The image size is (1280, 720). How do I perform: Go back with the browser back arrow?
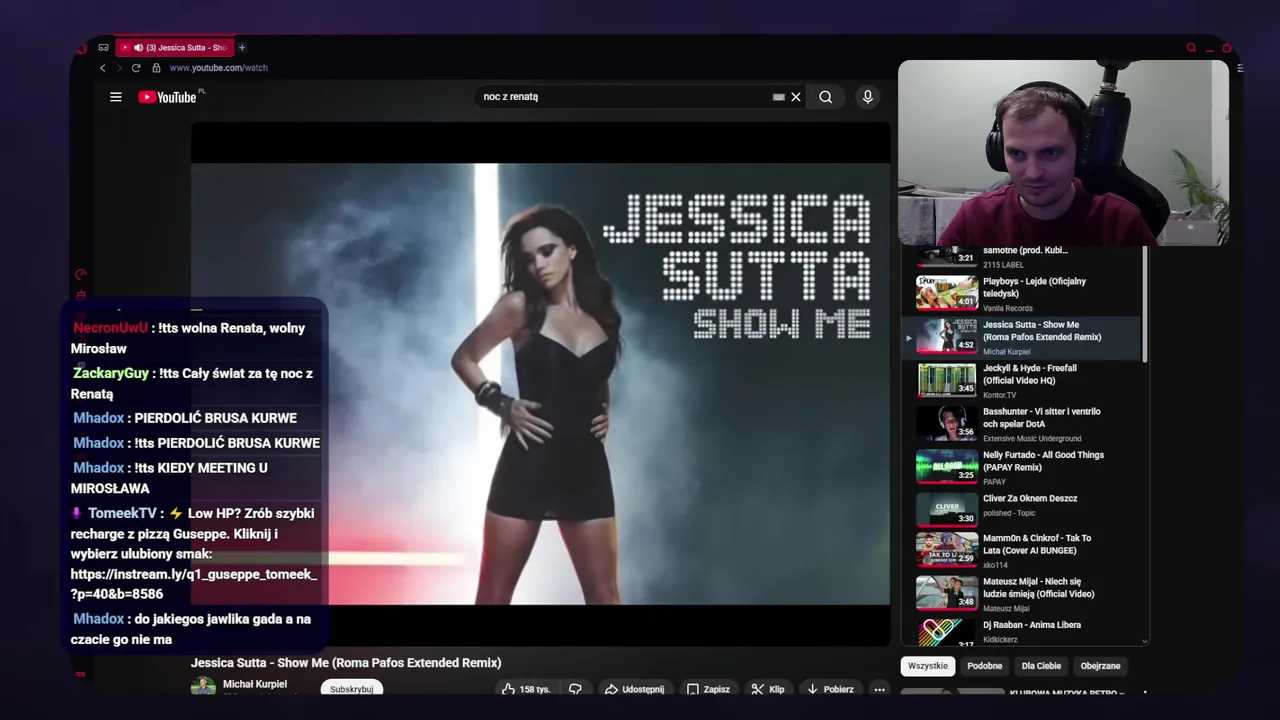click(102, 68)
